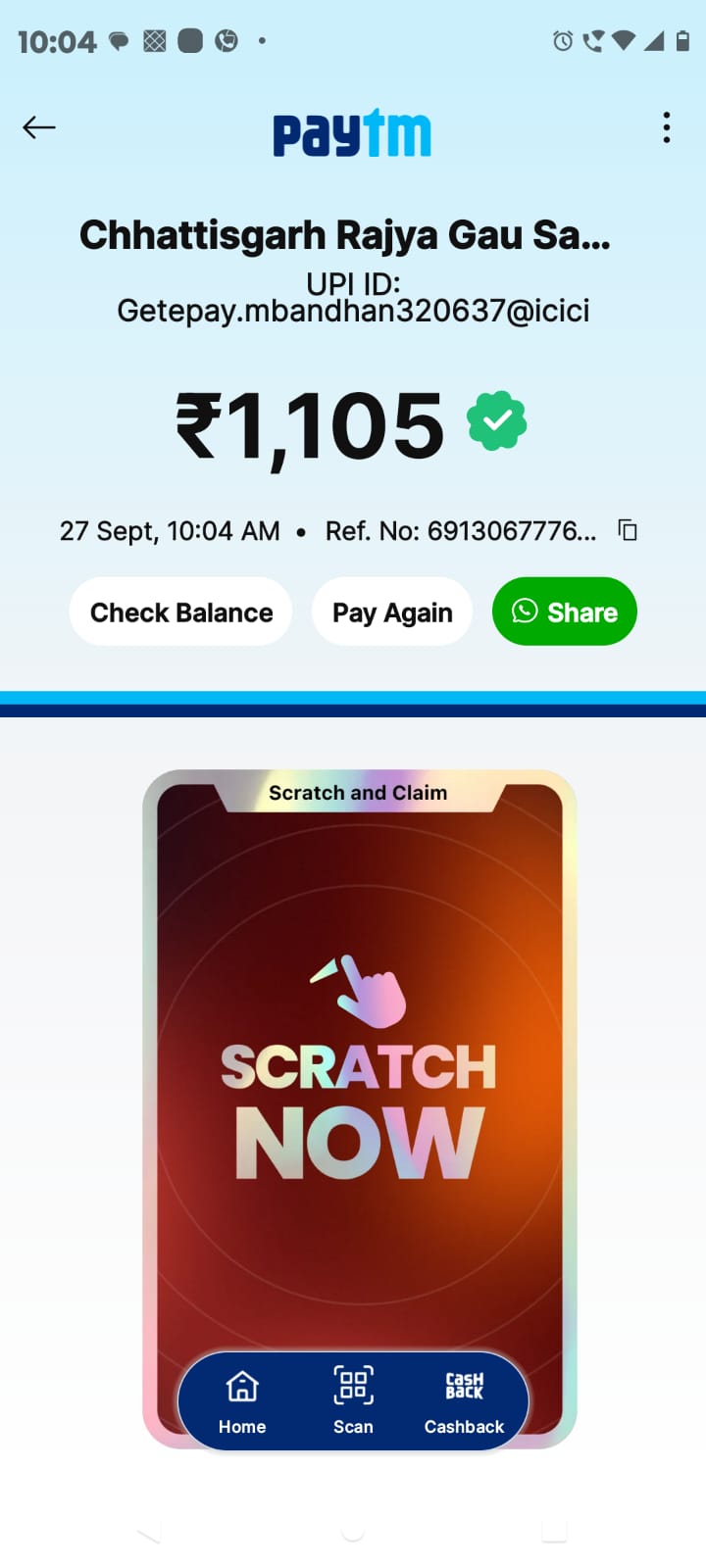Tap Check Balance button
The width and height of the screenshot is (706, 1568).
click(181, 612)
